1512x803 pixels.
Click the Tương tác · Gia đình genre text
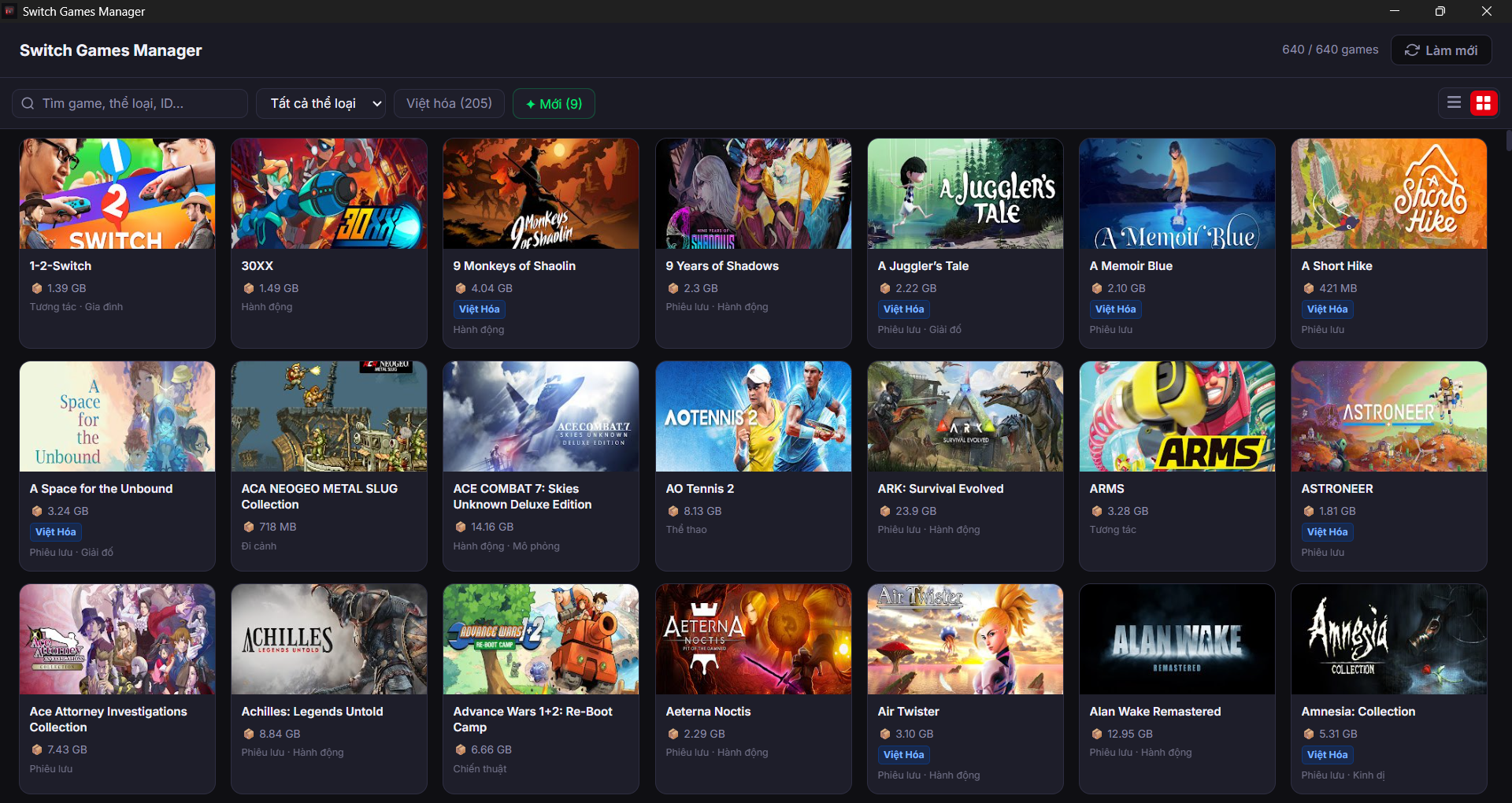click(x=76, y=307)
